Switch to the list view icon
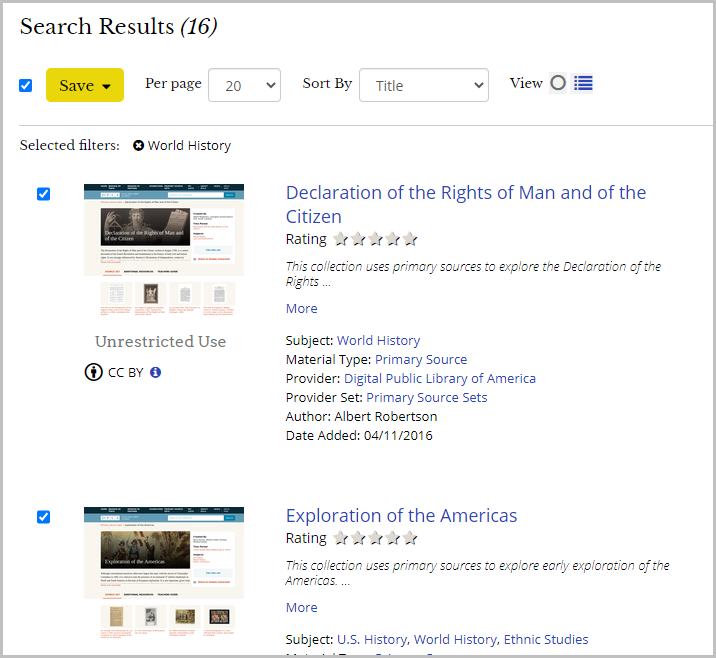Viewport: 716px width, 658px height. pos(583,83)
